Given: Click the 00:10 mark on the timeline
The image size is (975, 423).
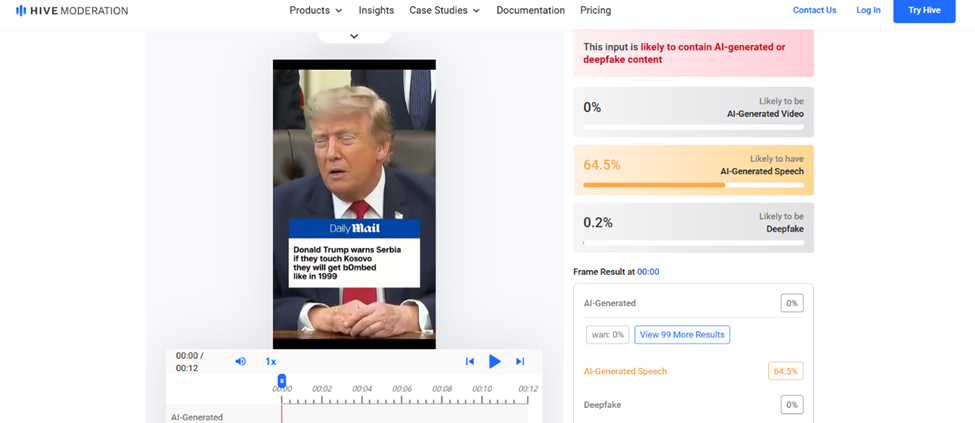Looking at the screenshot, I should click(482, 389).
